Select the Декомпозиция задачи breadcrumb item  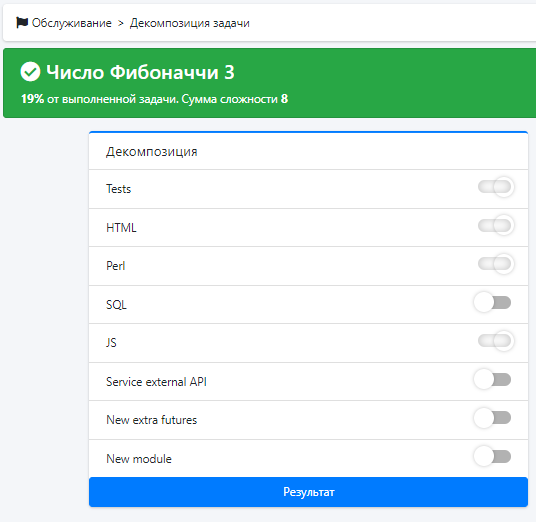190,23
